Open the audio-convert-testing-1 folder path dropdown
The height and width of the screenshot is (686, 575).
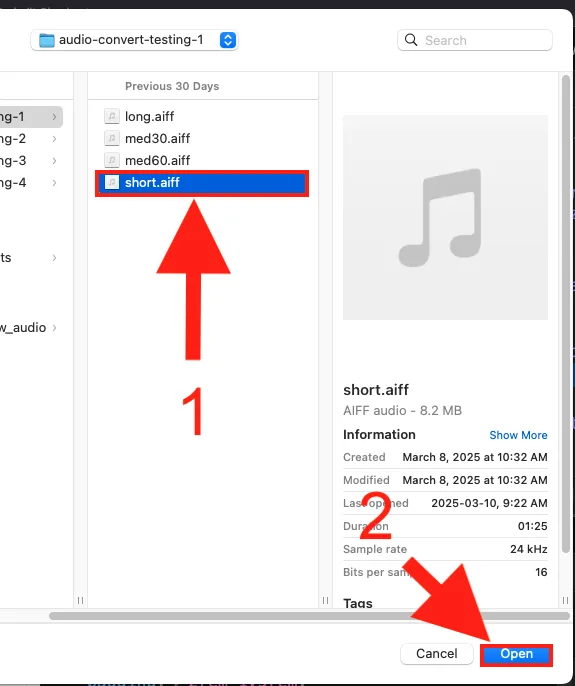134,40
